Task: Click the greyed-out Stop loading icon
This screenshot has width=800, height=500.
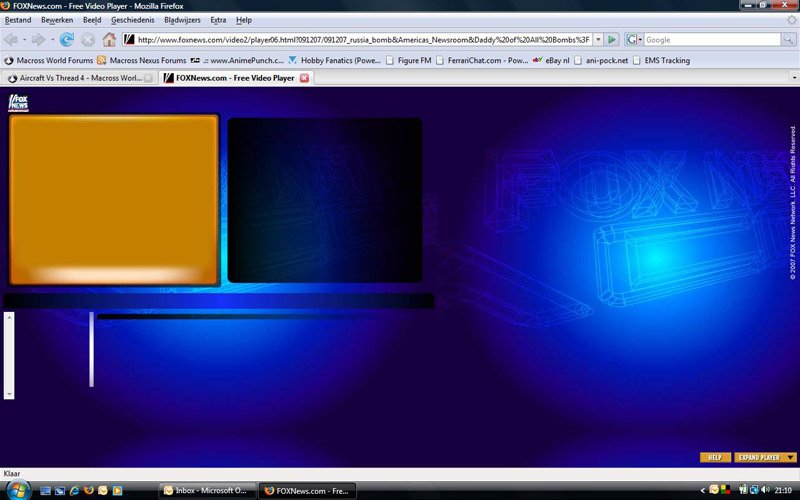Action: 88,39
